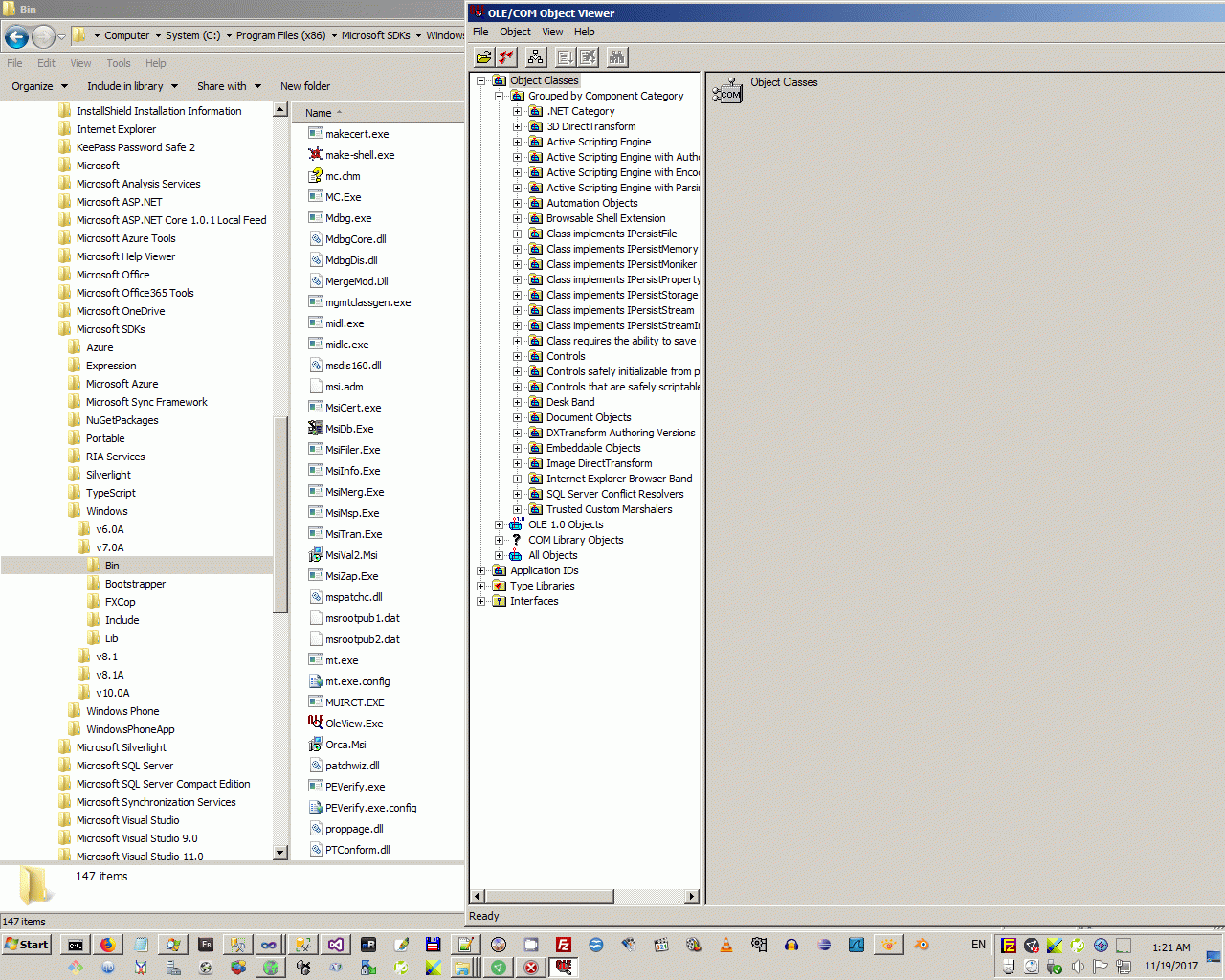The height and width of the screenshot is (980, 1225).
Task: Open the Help menu in OLE Viewer
Action: pyautogui.click(x=584, y=32)
